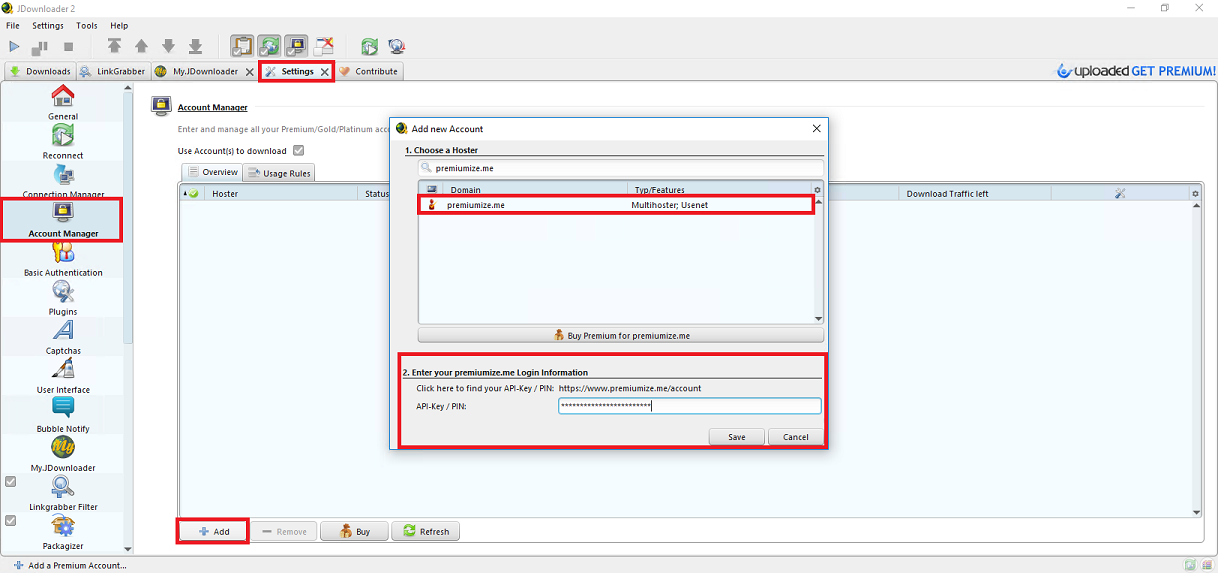The width and height of the screenshot is (1218, 573).
Task: Open hoster list column settings gear in dialog
Action: (x=817, y=189)
